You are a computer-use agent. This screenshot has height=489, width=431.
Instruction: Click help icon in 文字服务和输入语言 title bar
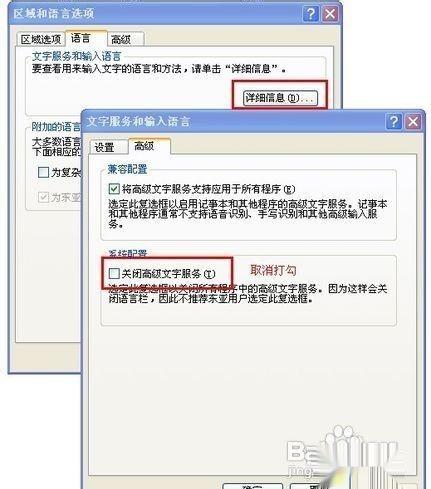tap(394, 121)
